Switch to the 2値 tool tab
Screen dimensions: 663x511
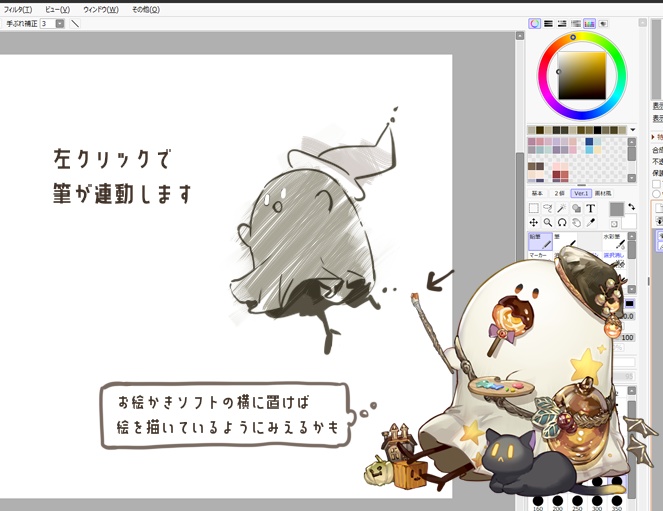[559, 193]
